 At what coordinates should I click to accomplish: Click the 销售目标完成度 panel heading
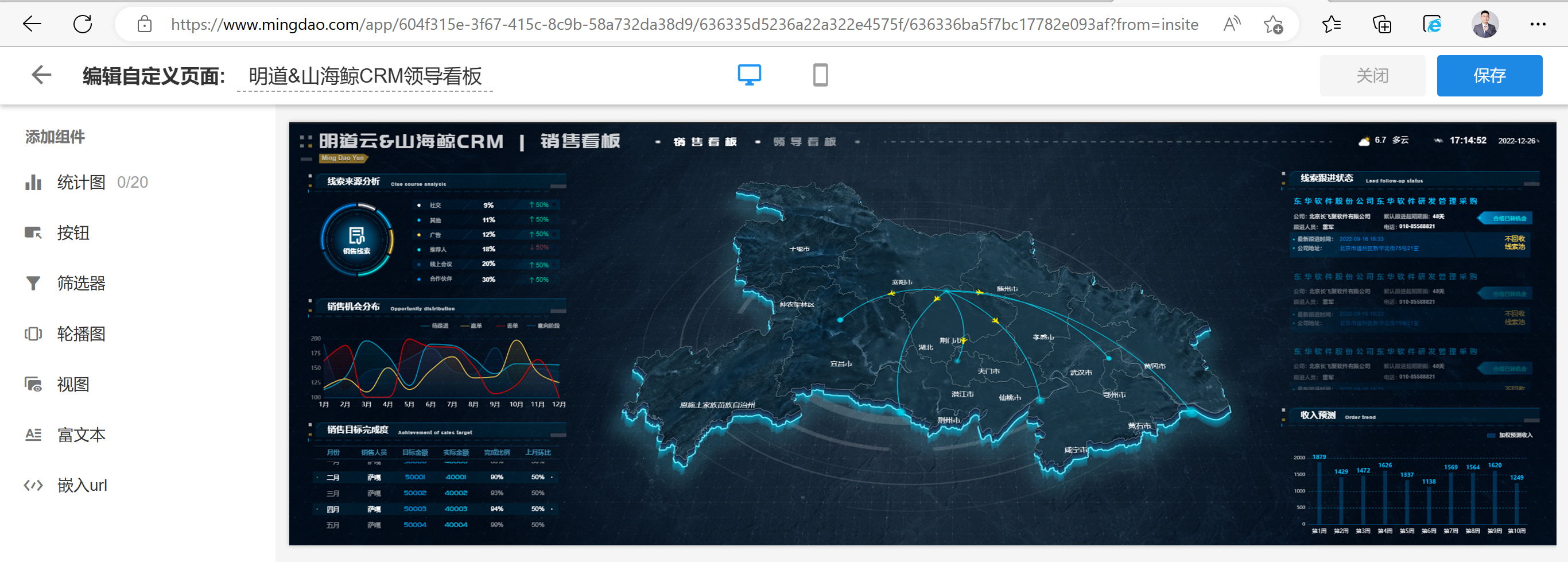pyautogui.click(x=358, y=430)
